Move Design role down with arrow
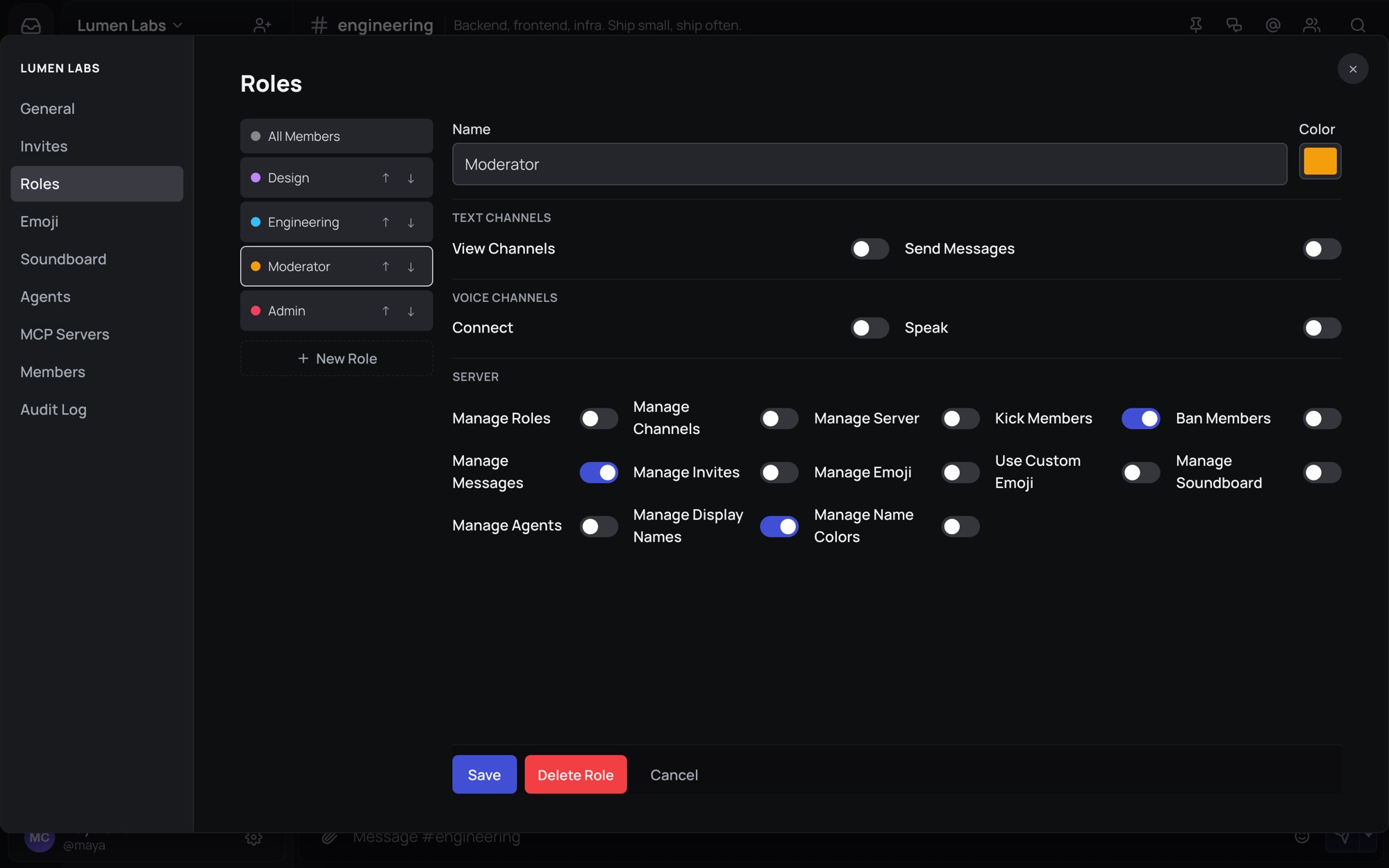Screen dimensions: 1389x868 [x=410, y=178]
